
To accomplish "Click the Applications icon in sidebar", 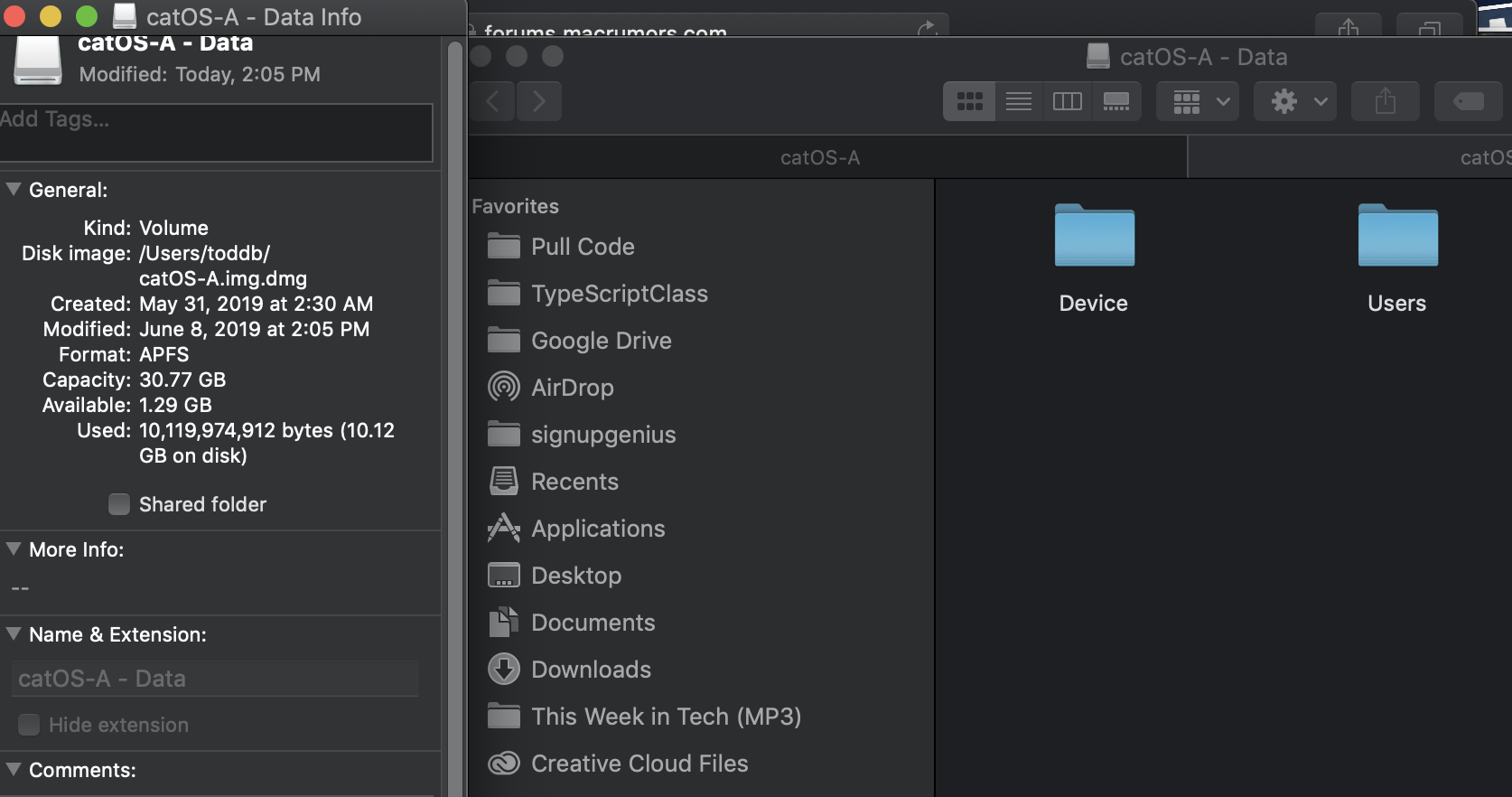I will point(504,528).
